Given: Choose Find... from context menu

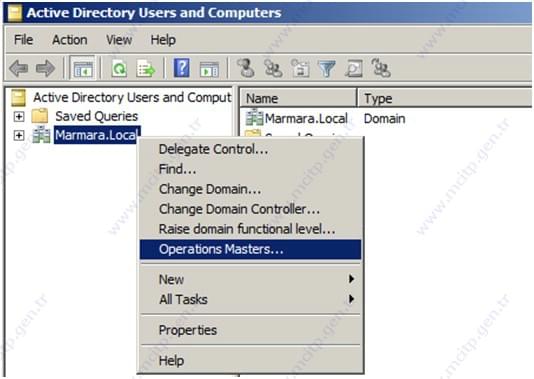Looking at the screenshot, I should pyautogui.click(x=251, y=169).
